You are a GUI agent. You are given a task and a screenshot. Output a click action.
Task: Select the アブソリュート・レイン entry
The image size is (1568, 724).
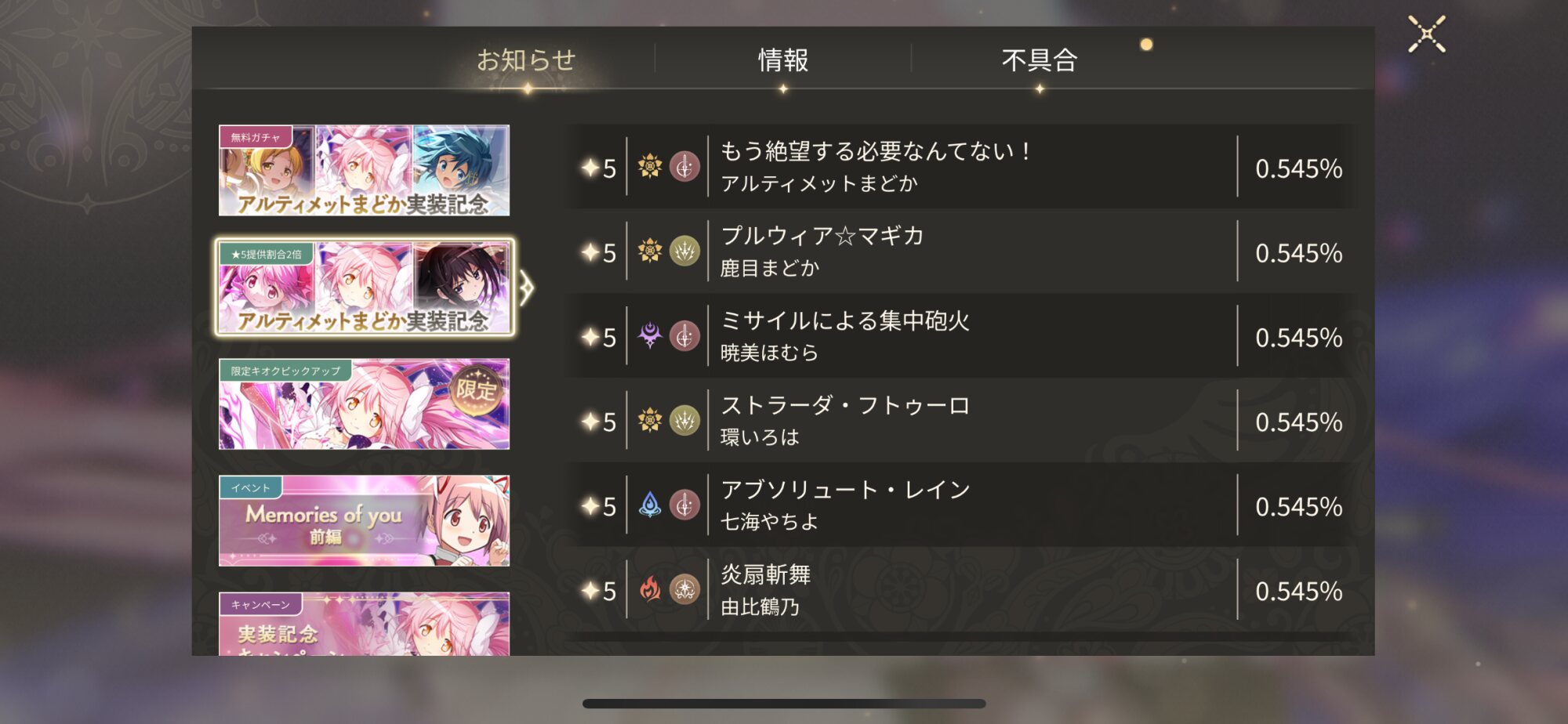click(x=960, y=505)
